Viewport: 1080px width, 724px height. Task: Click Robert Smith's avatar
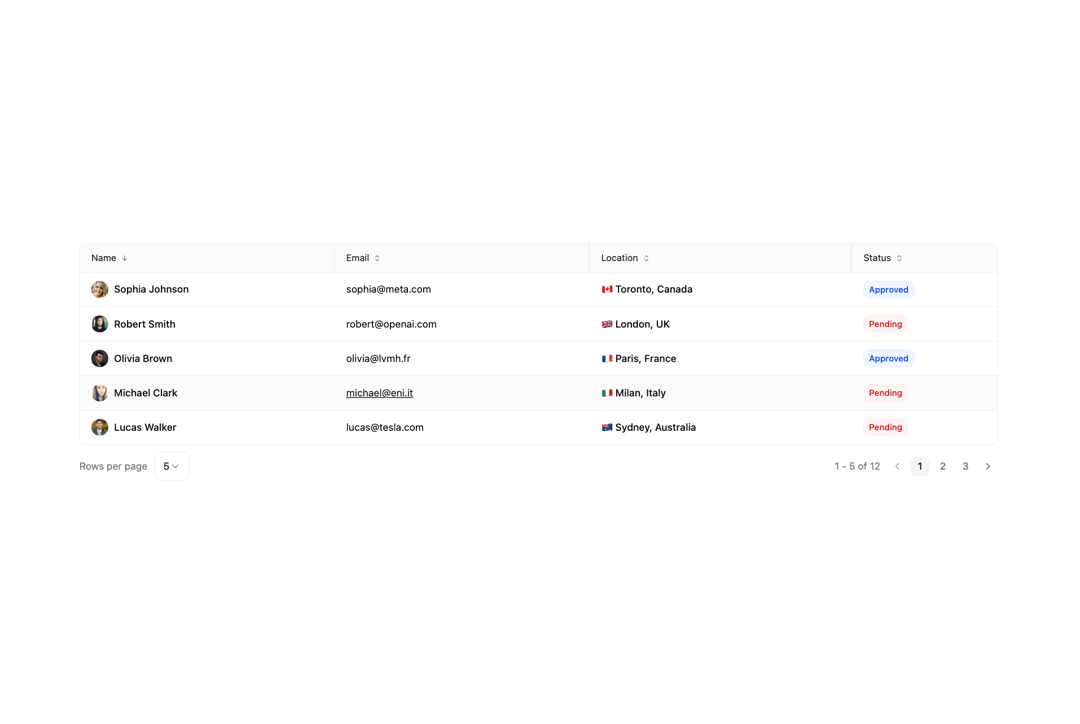(x=100, y=324)
